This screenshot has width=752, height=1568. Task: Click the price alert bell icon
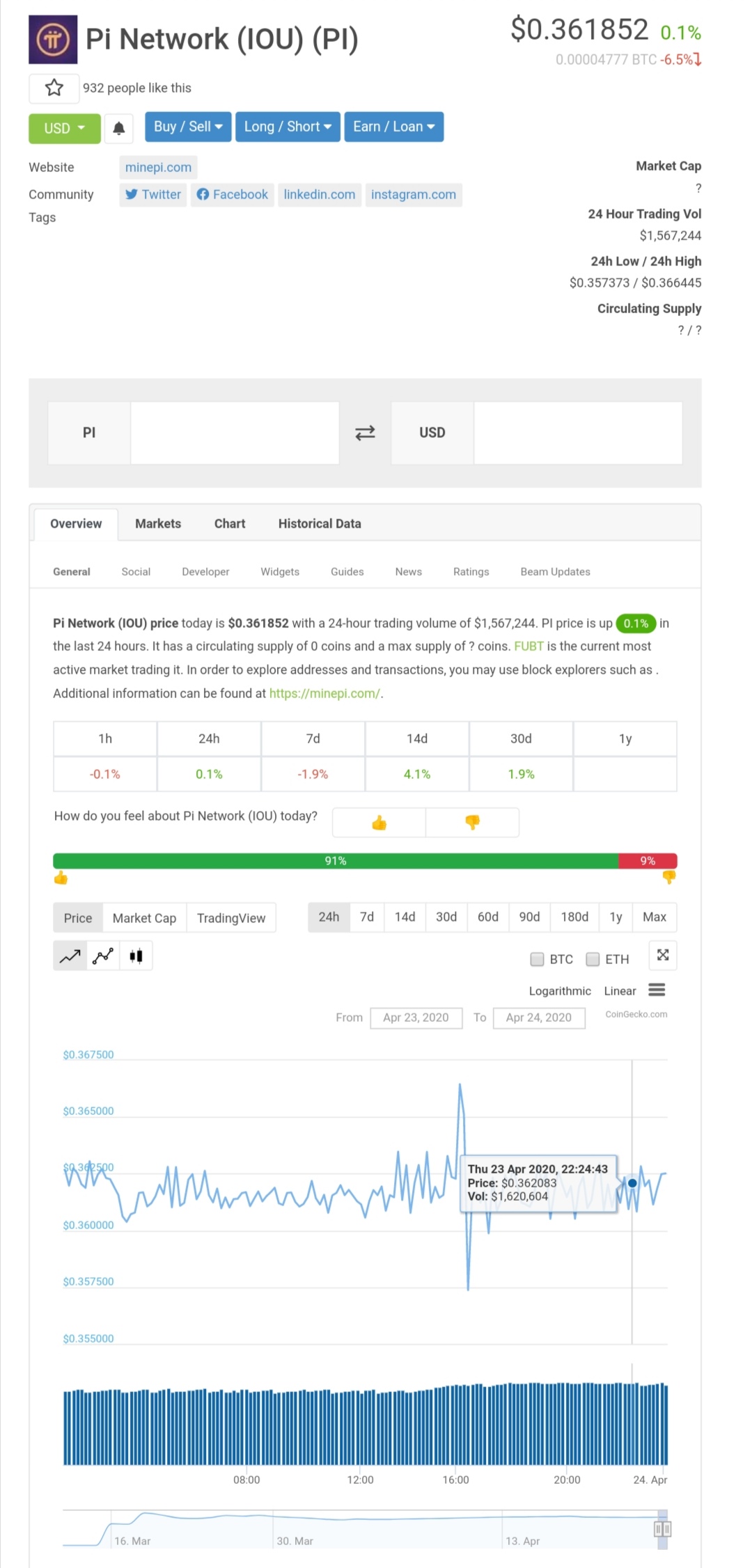119,128
